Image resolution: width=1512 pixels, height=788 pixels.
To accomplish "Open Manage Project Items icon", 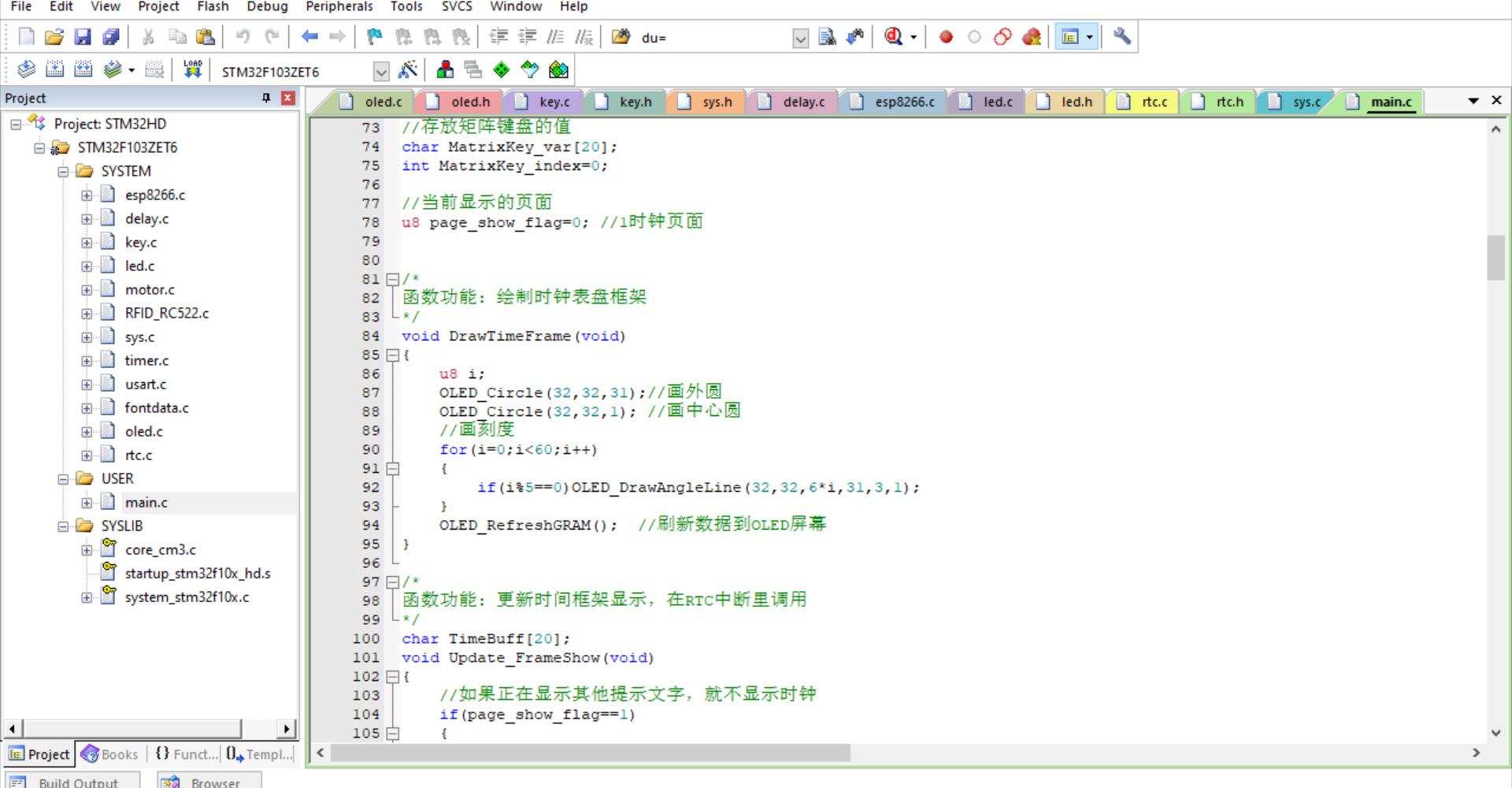I will (x=445, y=70).
